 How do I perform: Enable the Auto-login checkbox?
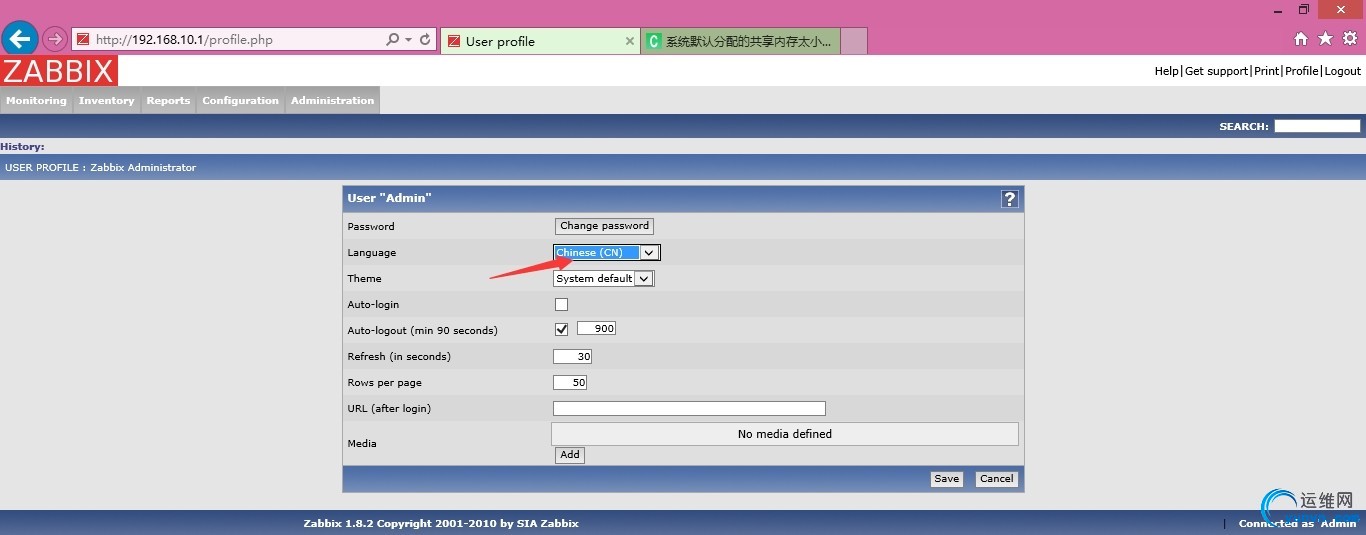pyautogui.click(x=561, y=304)
